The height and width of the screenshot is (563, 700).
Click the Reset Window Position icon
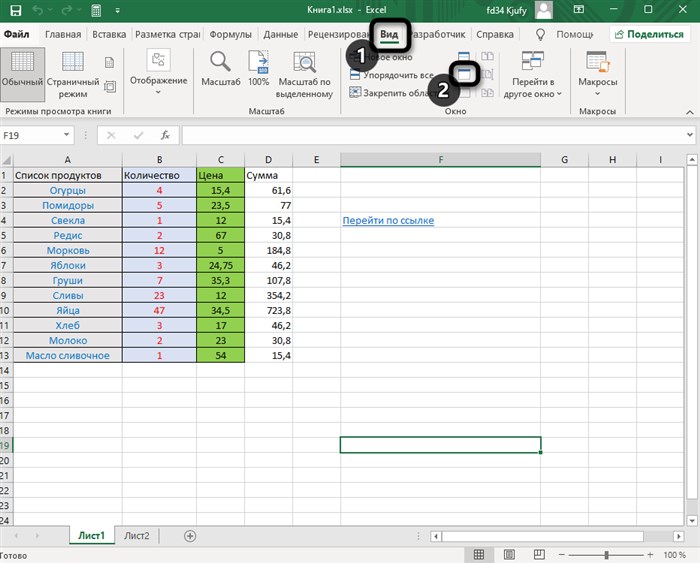tap(488, 92)
